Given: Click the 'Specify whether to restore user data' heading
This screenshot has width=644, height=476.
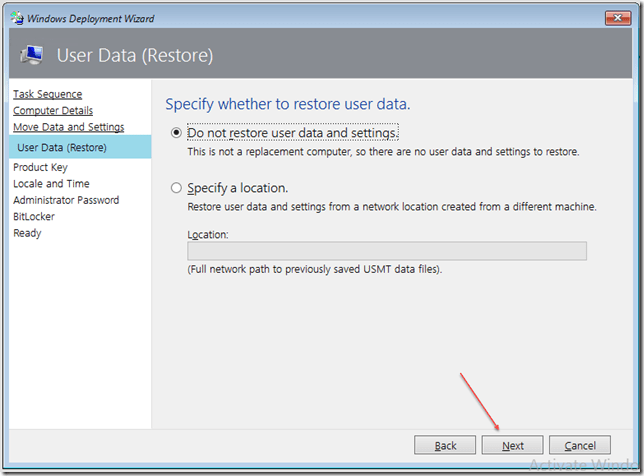Looking at the screenshot, I should [x=287, y=104].
